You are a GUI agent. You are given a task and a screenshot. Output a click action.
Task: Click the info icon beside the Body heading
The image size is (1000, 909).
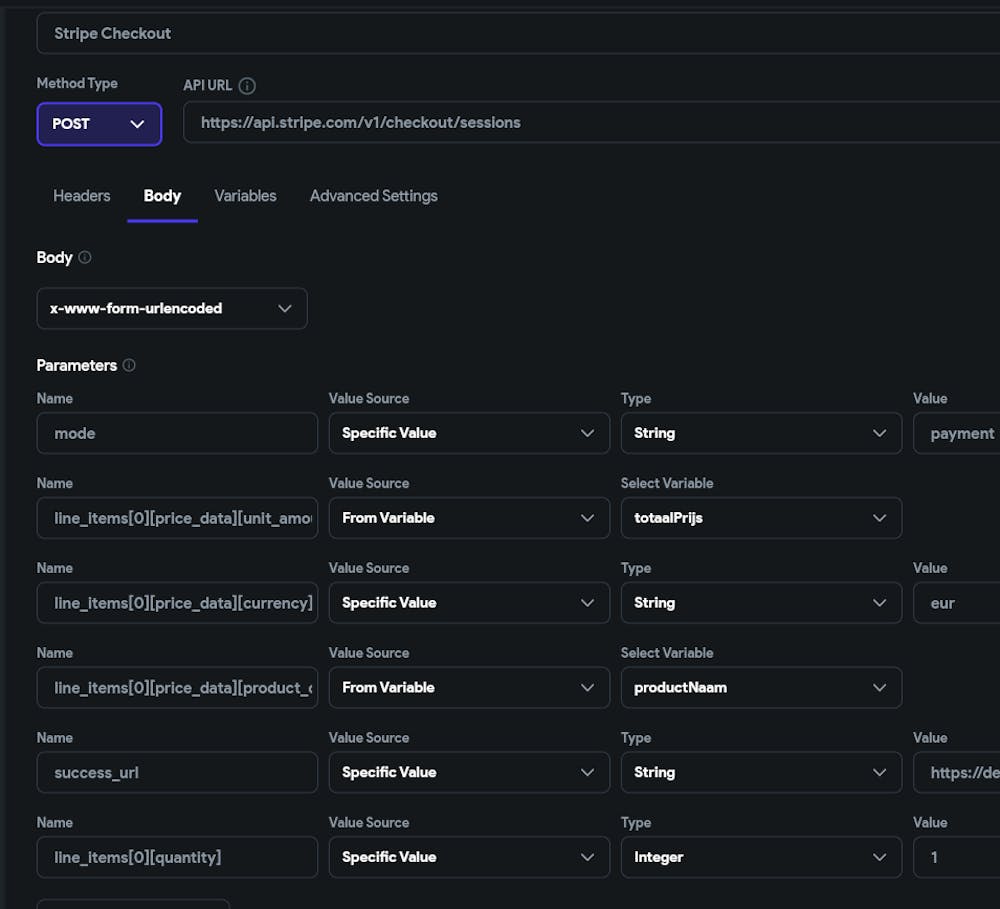85,257
